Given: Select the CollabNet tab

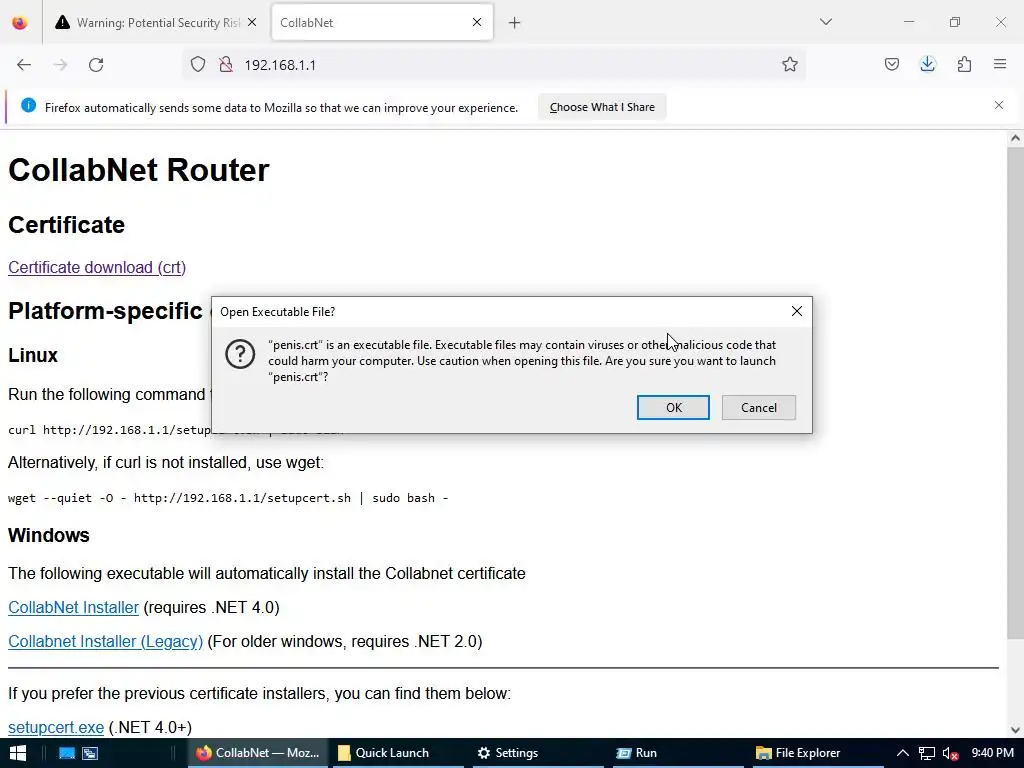Looking at the screenshot, I should pos(382,23).
